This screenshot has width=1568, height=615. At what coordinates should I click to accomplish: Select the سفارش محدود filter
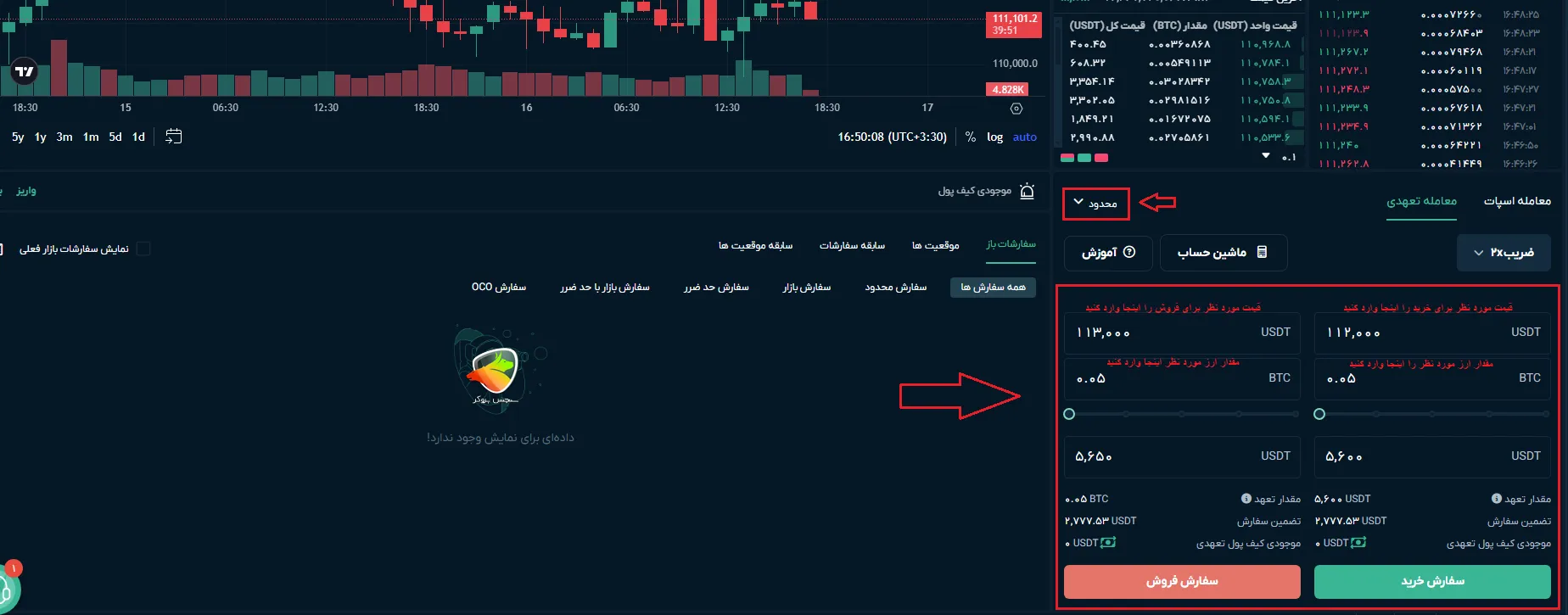896,288
